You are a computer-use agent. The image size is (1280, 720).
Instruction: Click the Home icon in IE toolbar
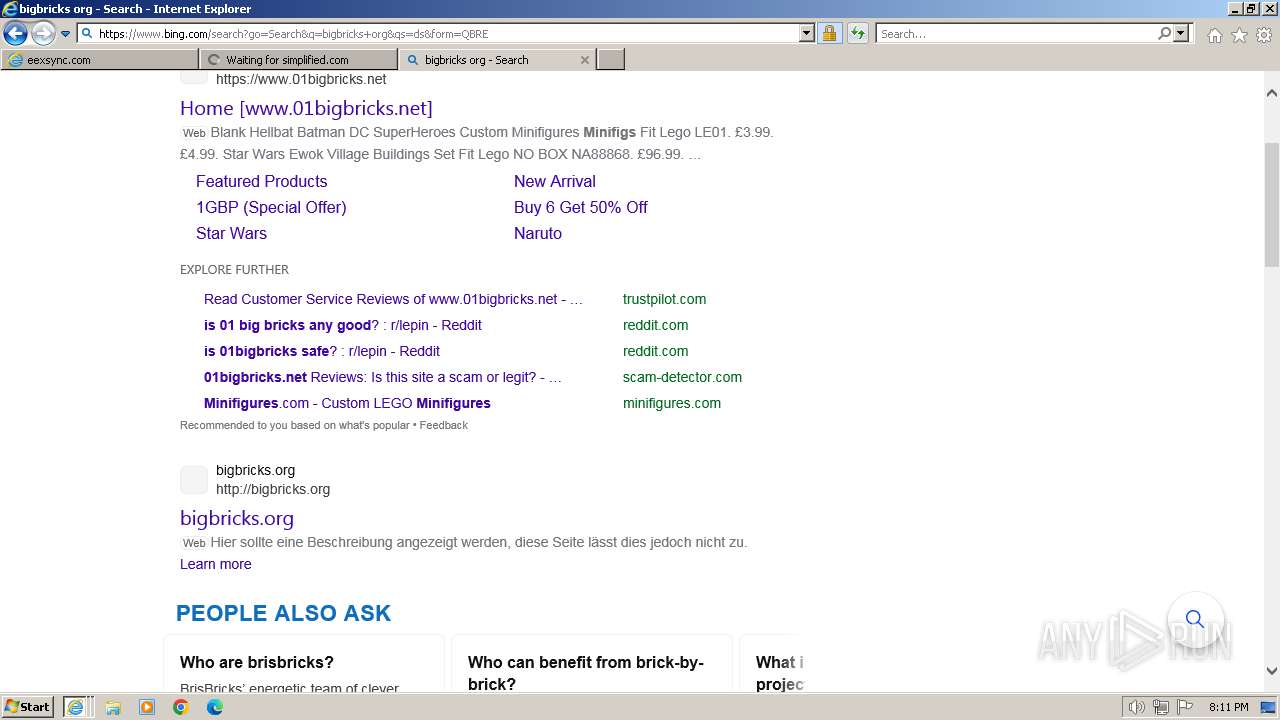click(x=1214, y=35)
